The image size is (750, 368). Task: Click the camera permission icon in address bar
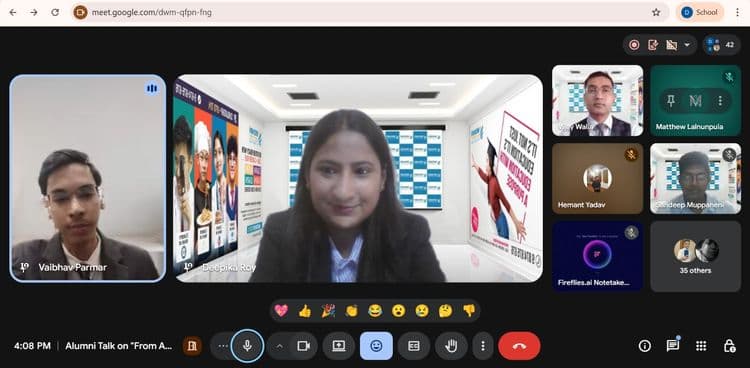click(x=80, y=12)
